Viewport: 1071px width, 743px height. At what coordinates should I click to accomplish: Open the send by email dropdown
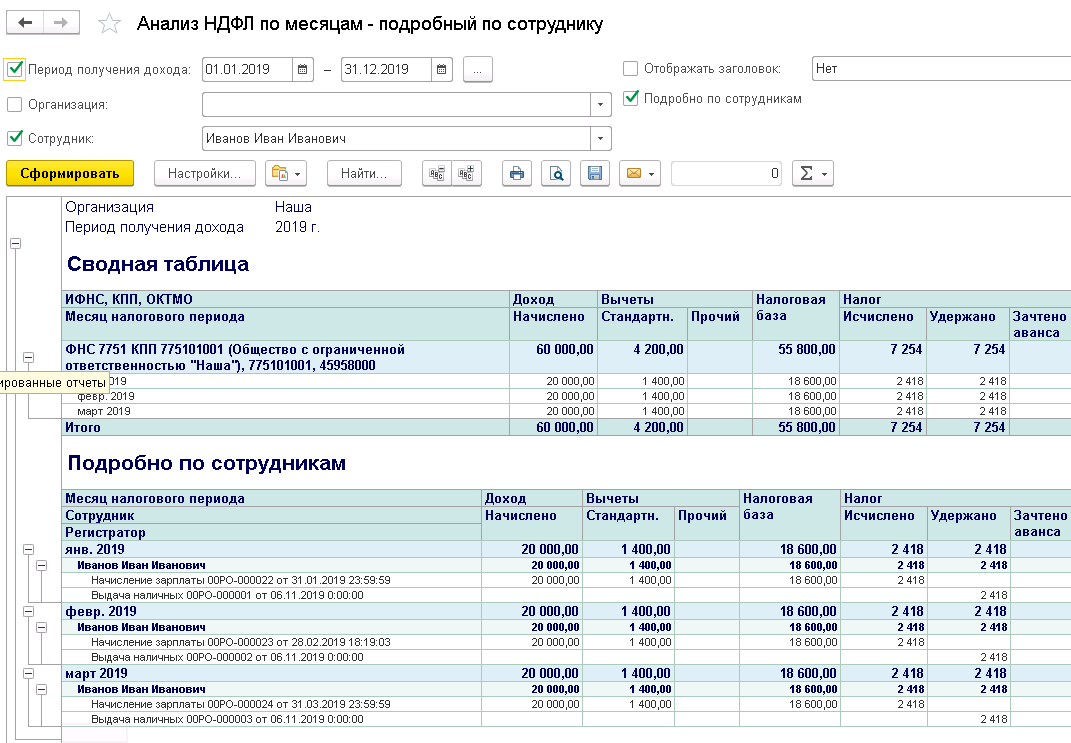click(640, 173)
